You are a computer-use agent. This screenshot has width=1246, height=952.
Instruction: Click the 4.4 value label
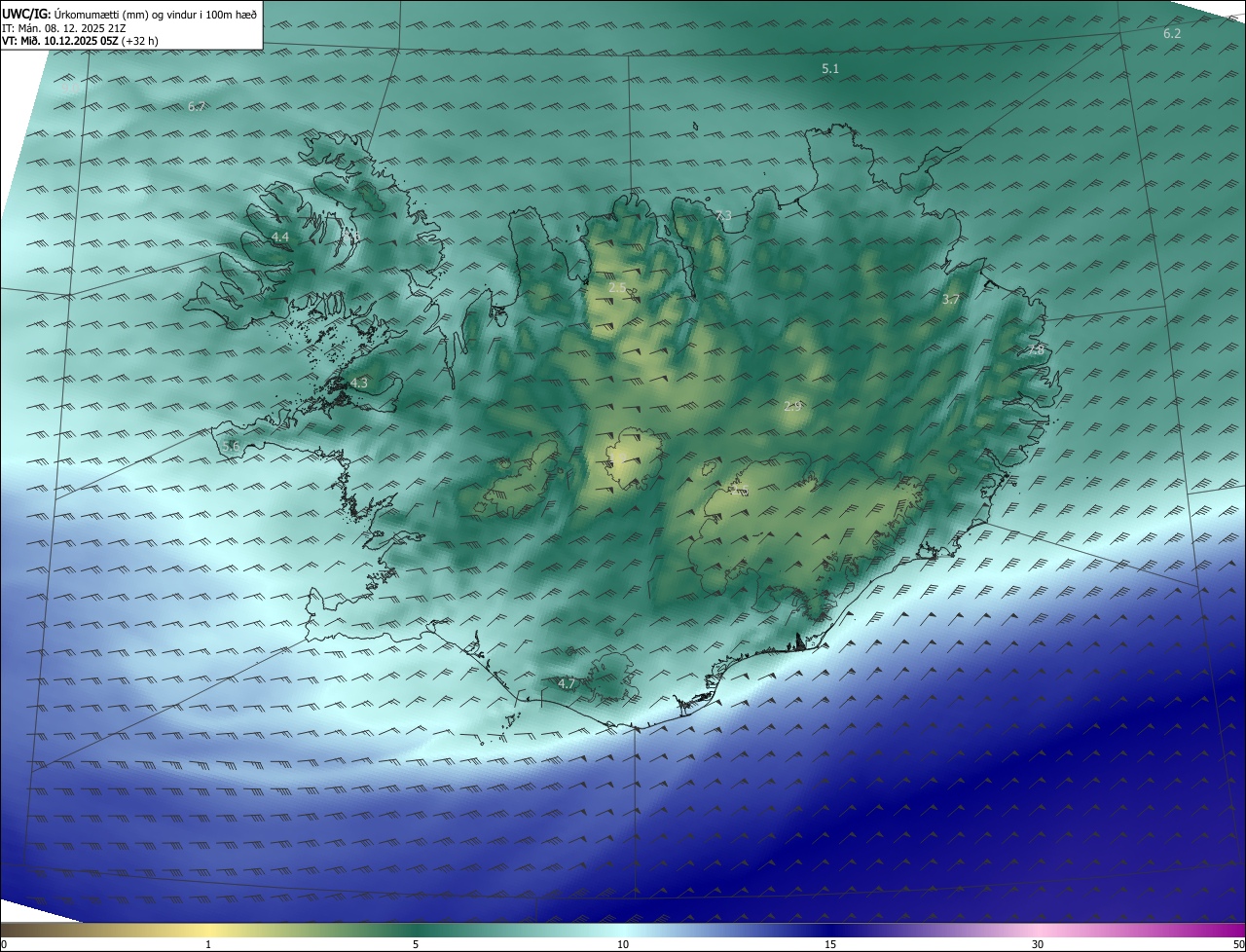280,238
